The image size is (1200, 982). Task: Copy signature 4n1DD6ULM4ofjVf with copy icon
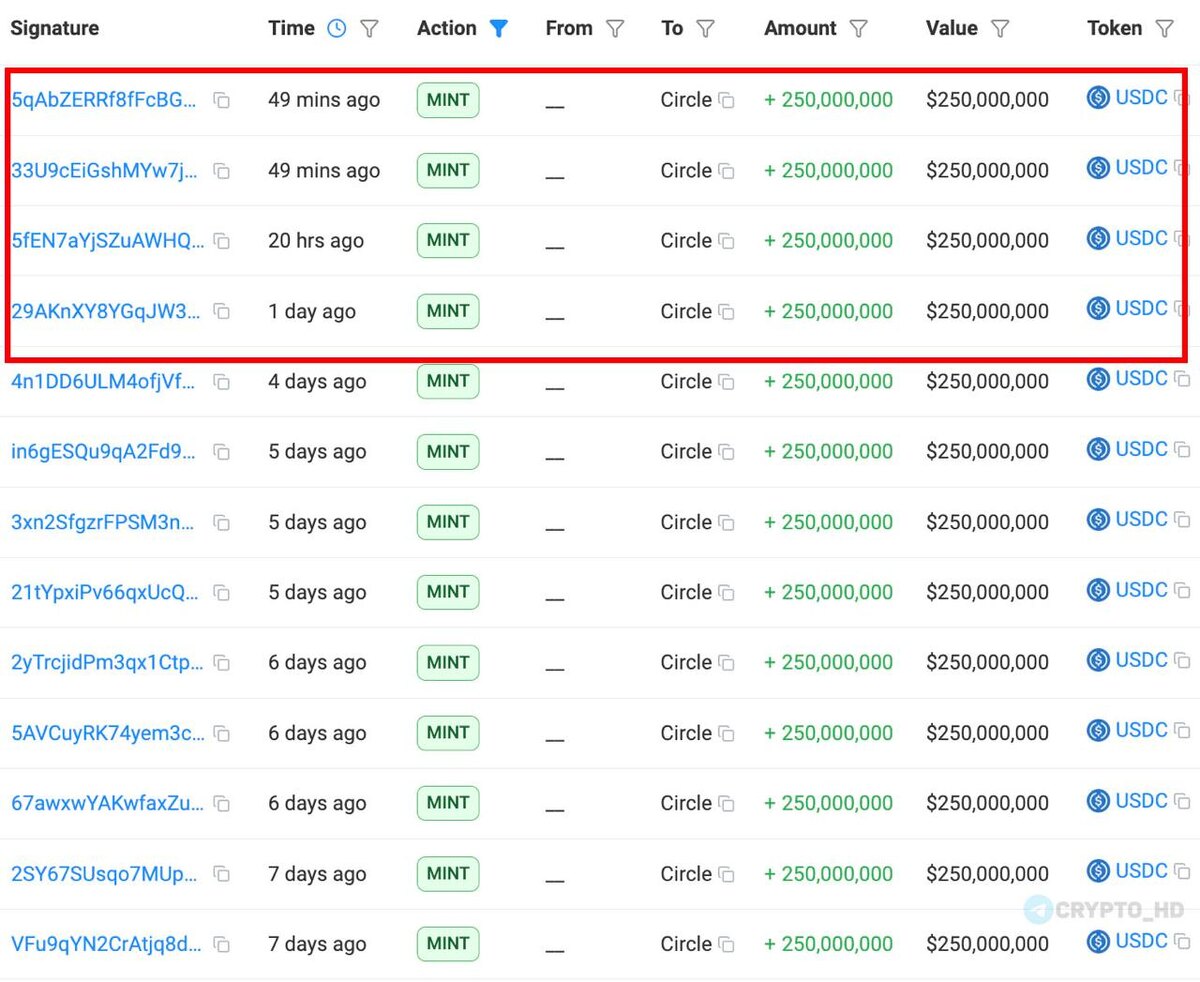[x=222, y=382]
